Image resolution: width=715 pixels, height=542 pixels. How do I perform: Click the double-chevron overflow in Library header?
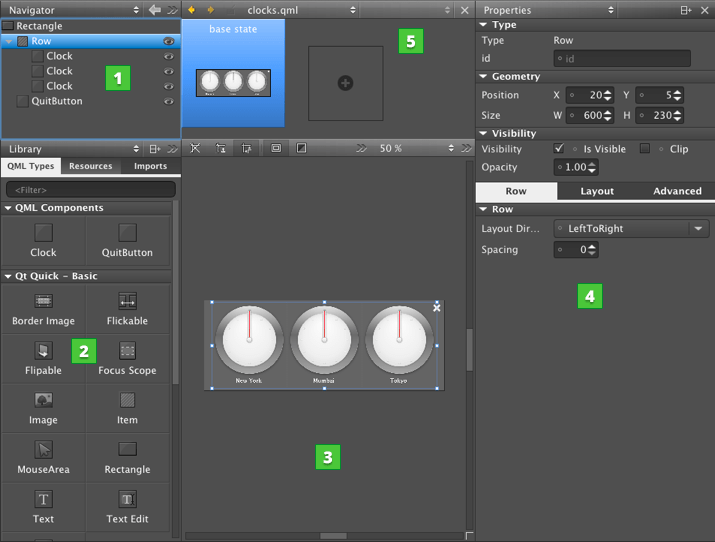(172, 149)
